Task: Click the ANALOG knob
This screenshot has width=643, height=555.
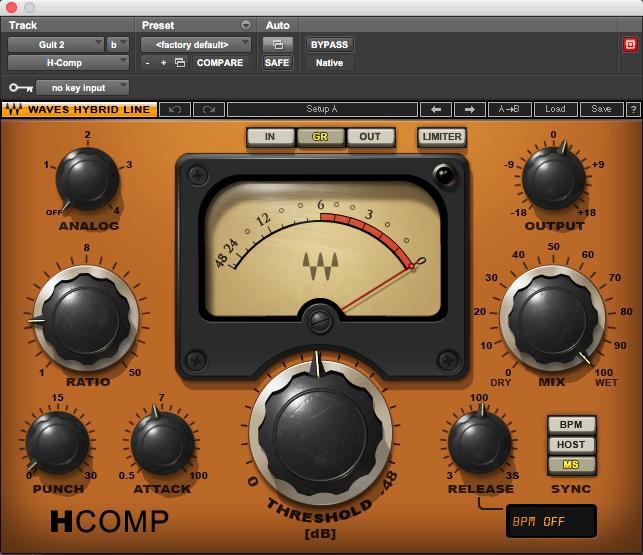Action: pyautogui.click(x=87, y=179)
